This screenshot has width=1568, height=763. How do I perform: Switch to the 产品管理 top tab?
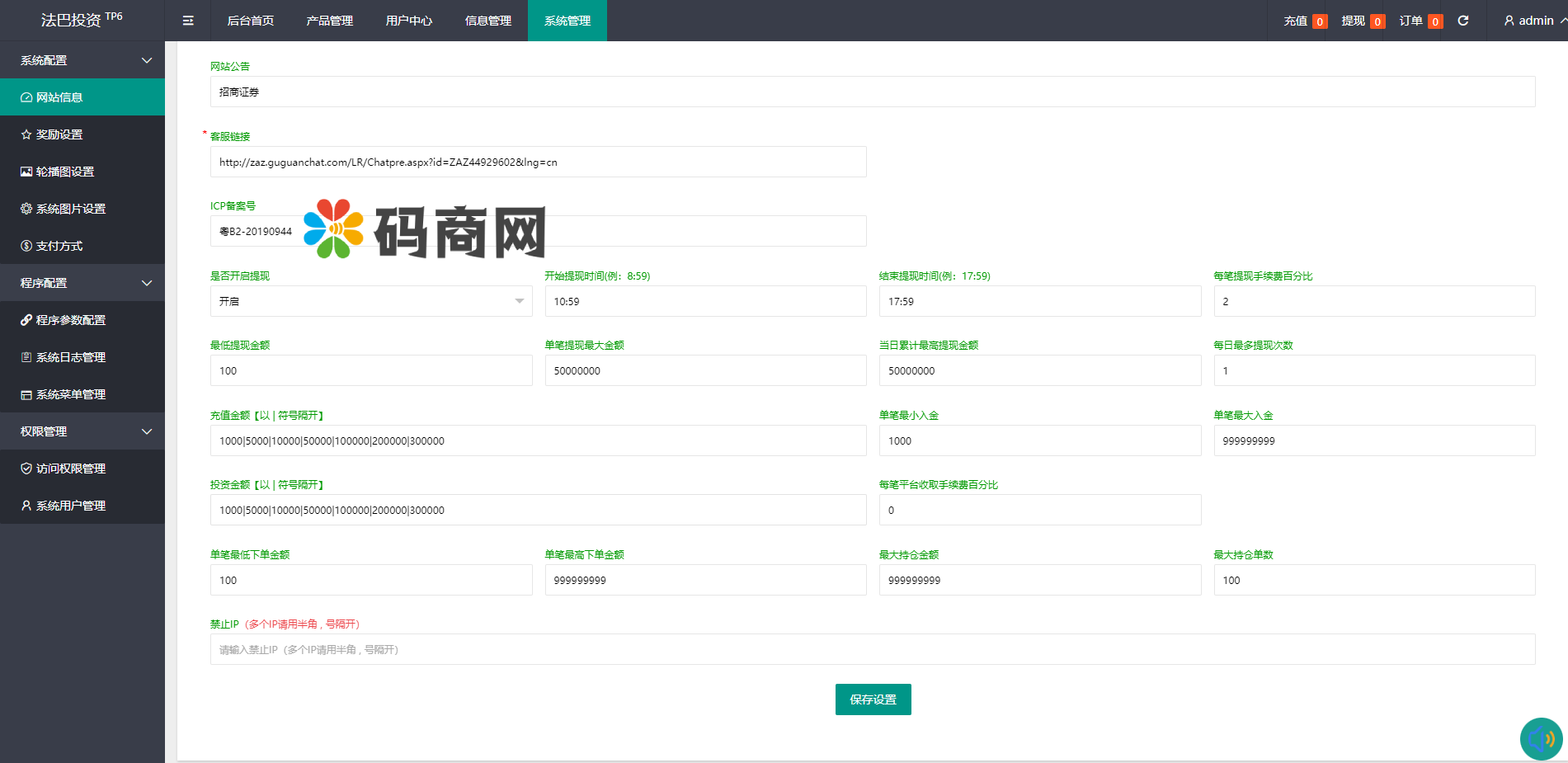(x=329, y=21)
